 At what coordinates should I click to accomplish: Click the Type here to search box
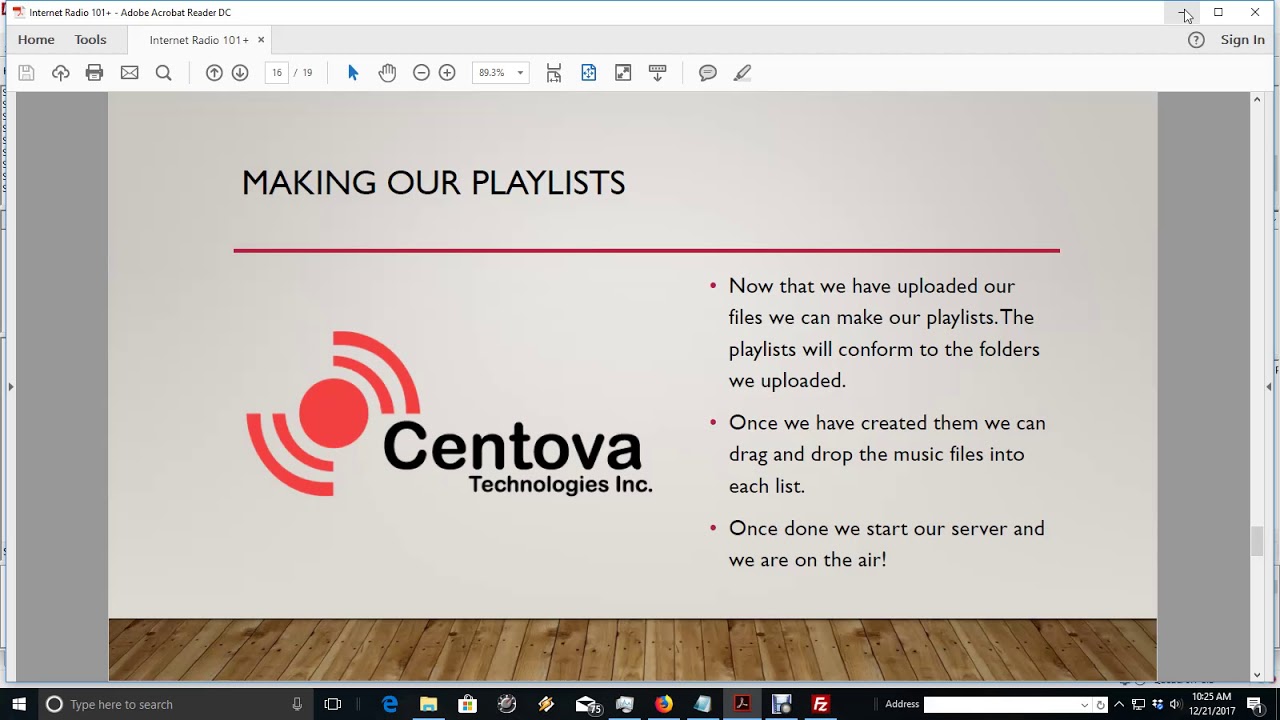coord(176,704)
